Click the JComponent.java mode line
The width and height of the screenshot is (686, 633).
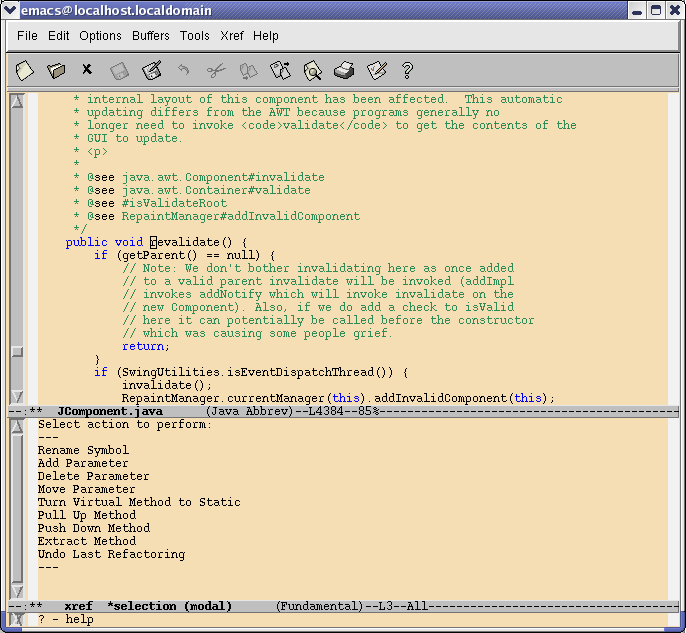pyautogui.click(x=343, y=411)
